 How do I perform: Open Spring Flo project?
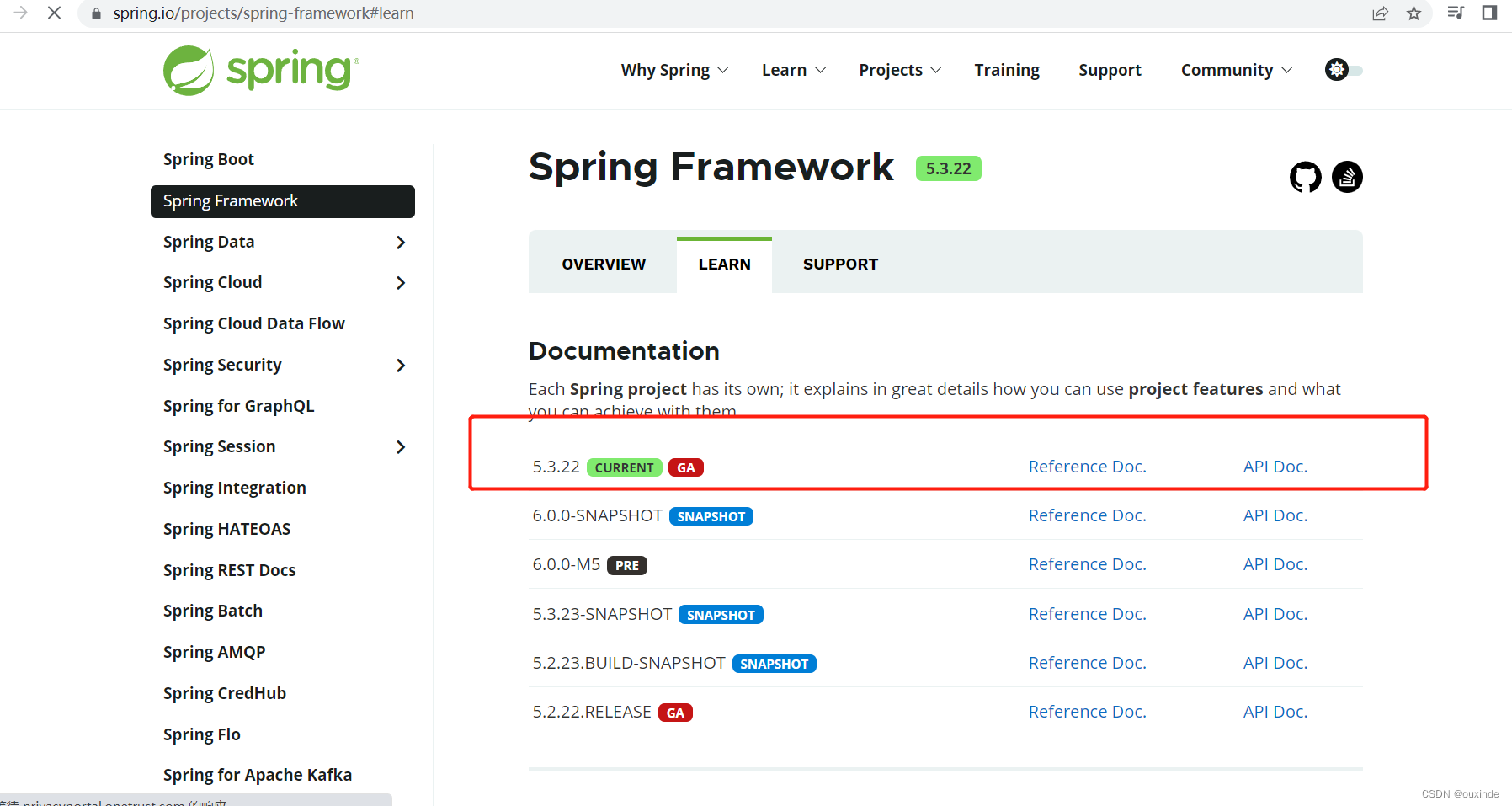(202, 734)
